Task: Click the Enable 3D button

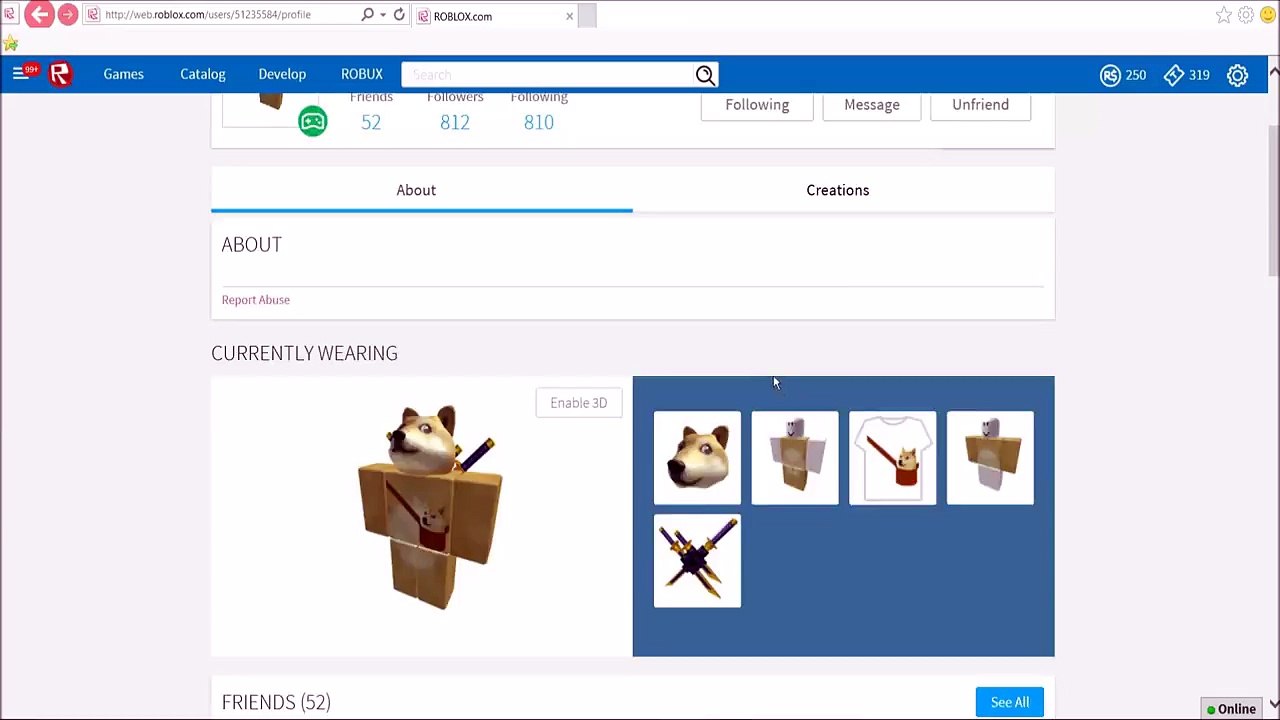Action: point(579,403)
